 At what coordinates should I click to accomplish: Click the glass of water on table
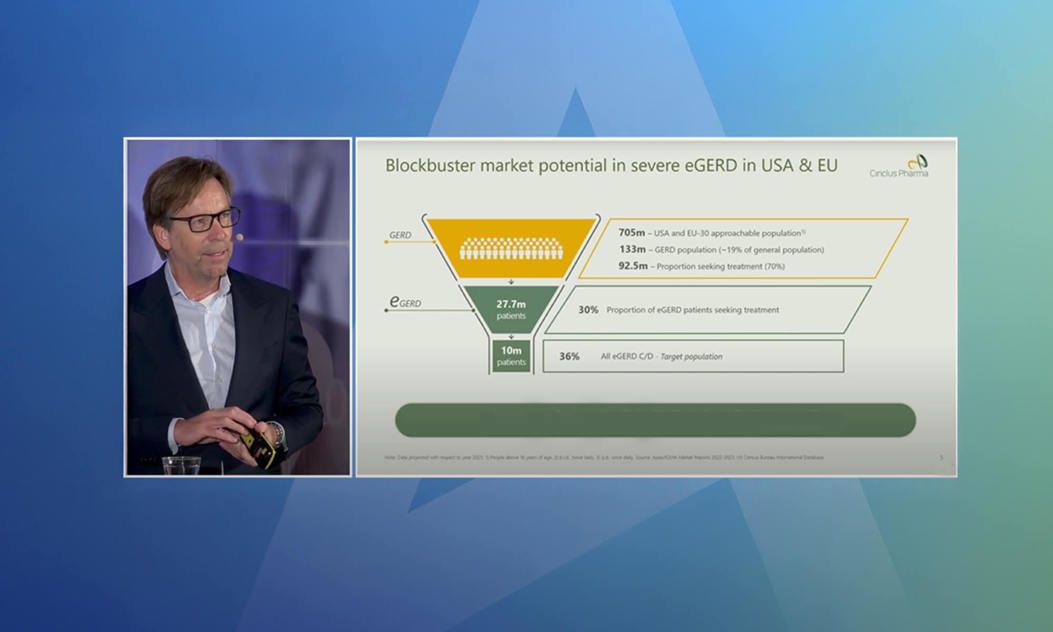[181, 465]
